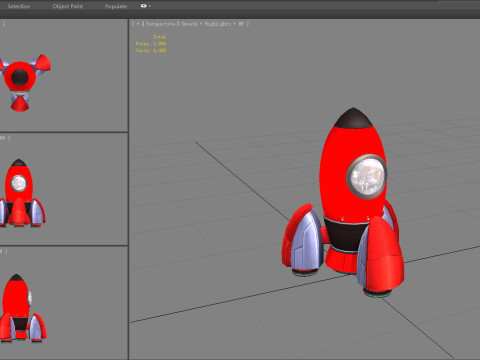Click the Polys count statistic text
Image resolution: width=480 pixels, height=360 pixels.
click(151, 44)
